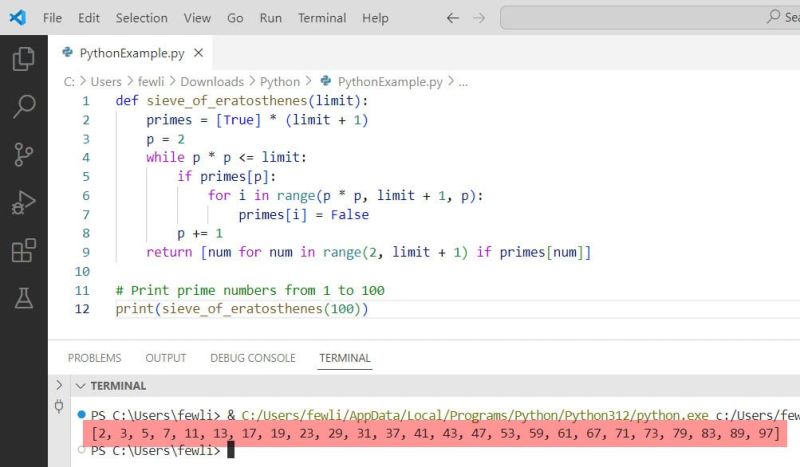Viewport: 800px width, 467px height.
Task: Click the Users breadcrumb segment
Action: (x=106, y=82)
